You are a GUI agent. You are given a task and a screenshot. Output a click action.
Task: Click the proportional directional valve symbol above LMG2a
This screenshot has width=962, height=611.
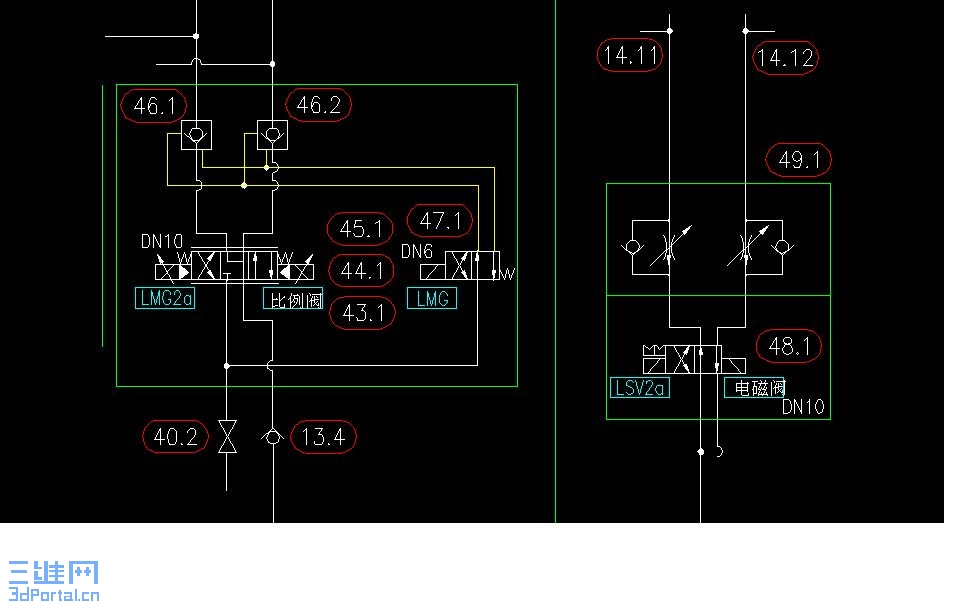tap(234, 266)
